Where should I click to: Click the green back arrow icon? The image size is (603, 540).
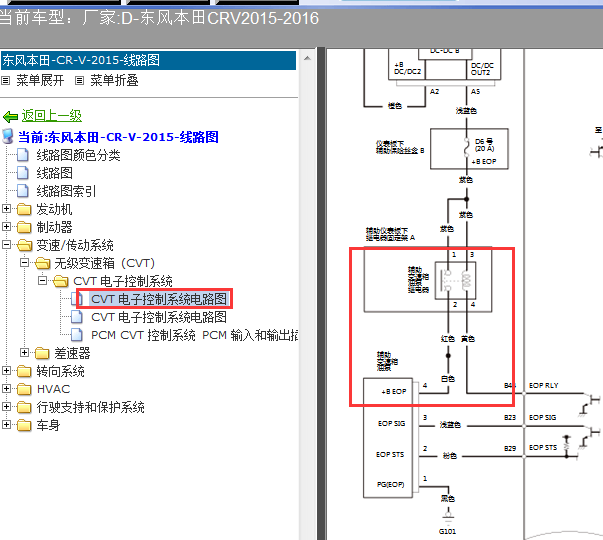click(x=10, y=116)
